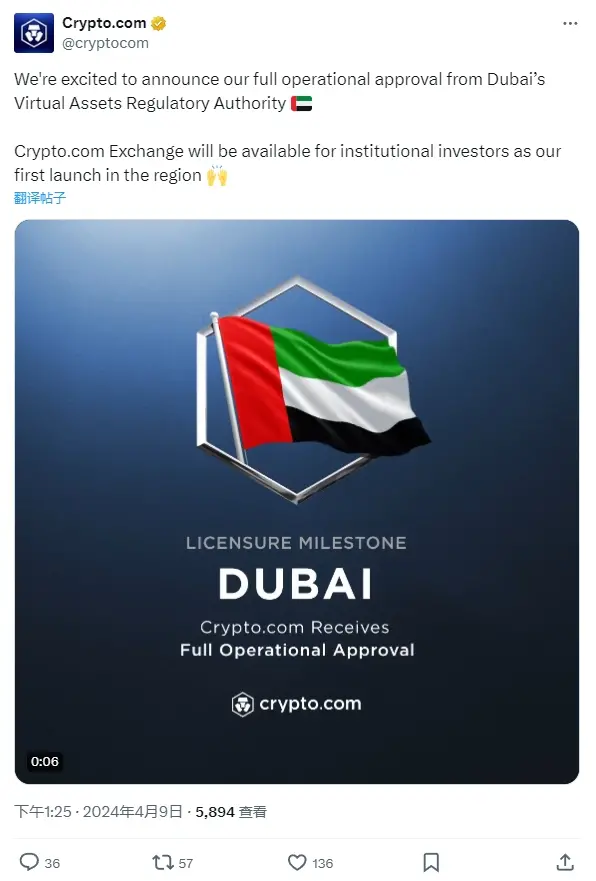
Task: Click the gold verified badge next to Crypto.com
Action: pos(159,20)
